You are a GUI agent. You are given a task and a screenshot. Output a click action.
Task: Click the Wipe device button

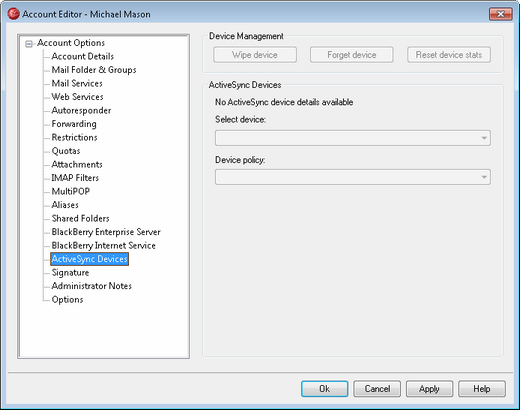coord(255,55)
